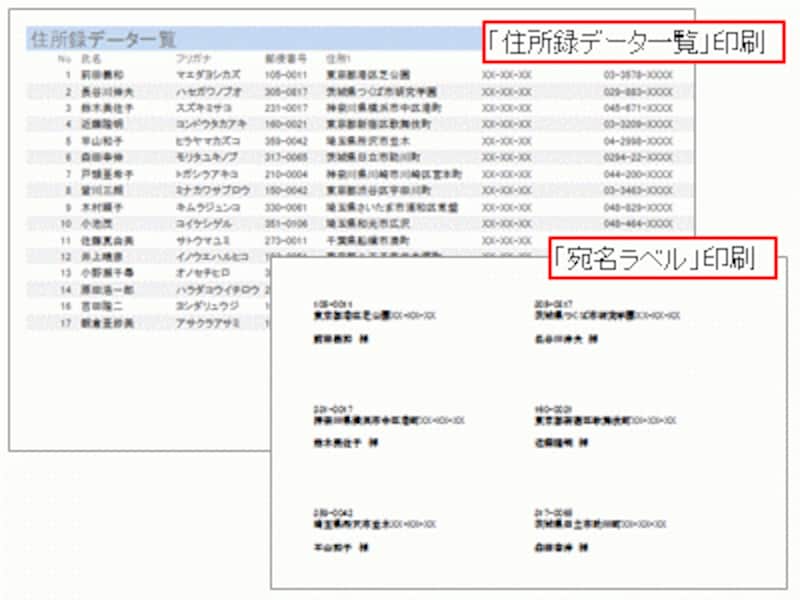Select the スズキミサコ furigana cell
The height and width of the screenshot is (600, 800).
(204, 108)
